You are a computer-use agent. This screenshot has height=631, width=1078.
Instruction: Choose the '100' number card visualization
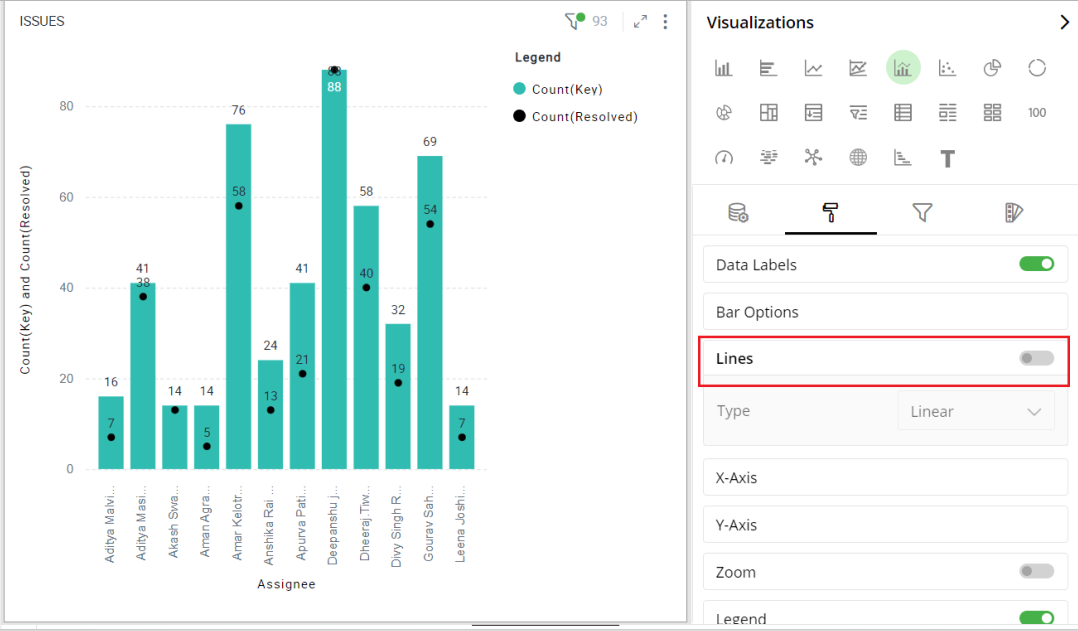coord(1037,113)
